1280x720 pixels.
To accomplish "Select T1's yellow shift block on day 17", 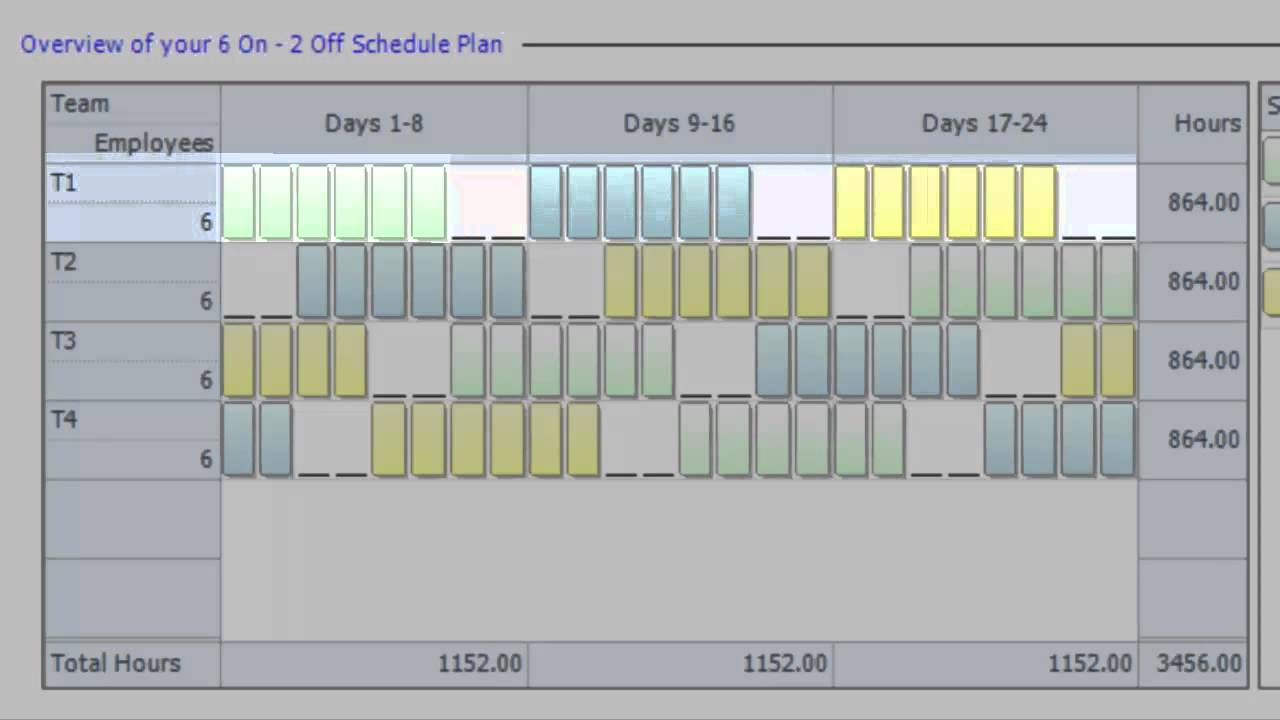I will point(851,203).
